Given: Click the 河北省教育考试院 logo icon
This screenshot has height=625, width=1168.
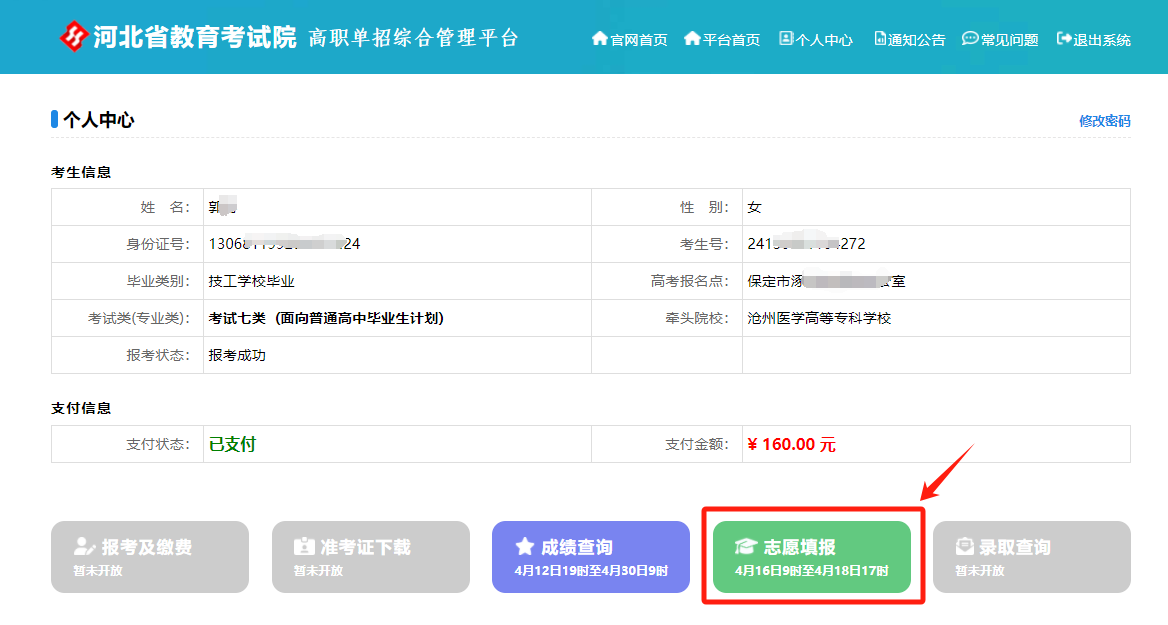Looking at the screenshot, I should tap(74, 37).
